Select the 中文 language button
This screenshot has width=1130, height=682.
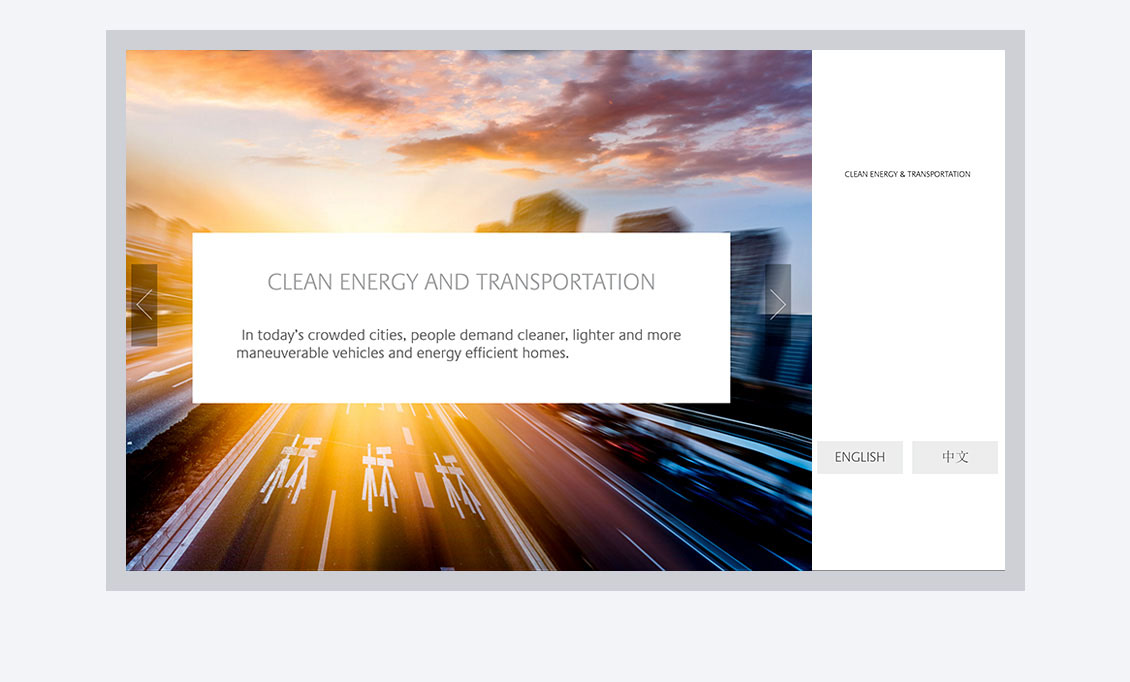coord(955,457)
